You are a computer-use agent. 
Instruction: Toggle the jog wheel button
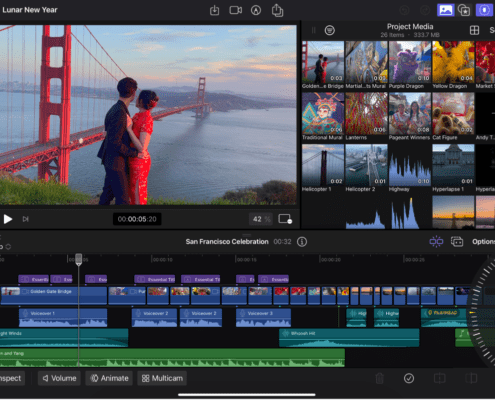484,10
